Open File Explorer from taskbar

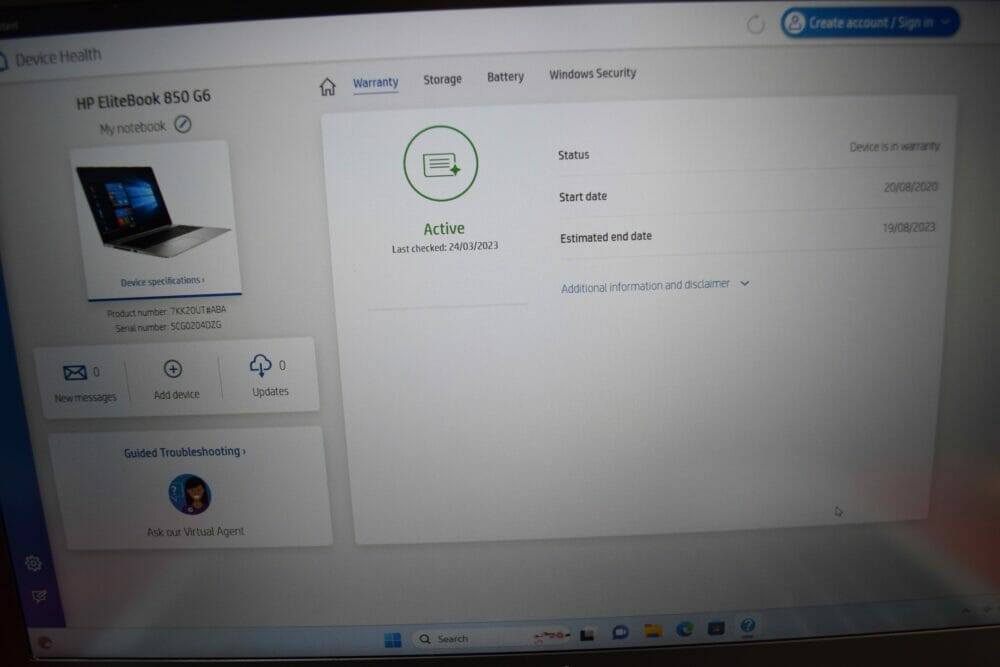652,631
